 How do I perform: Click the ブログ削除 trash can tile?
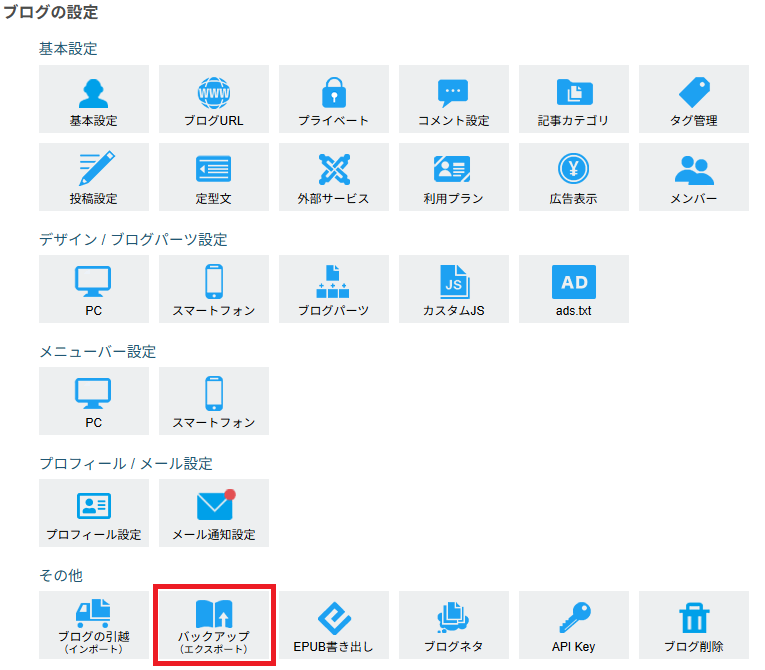tap(694, 625)
